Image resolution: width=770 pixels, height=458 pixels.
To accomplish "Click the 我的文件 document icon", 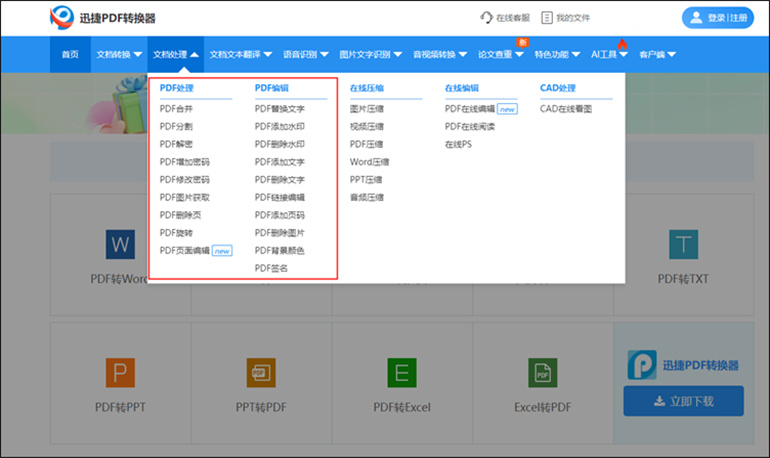I will pos(547,18).
